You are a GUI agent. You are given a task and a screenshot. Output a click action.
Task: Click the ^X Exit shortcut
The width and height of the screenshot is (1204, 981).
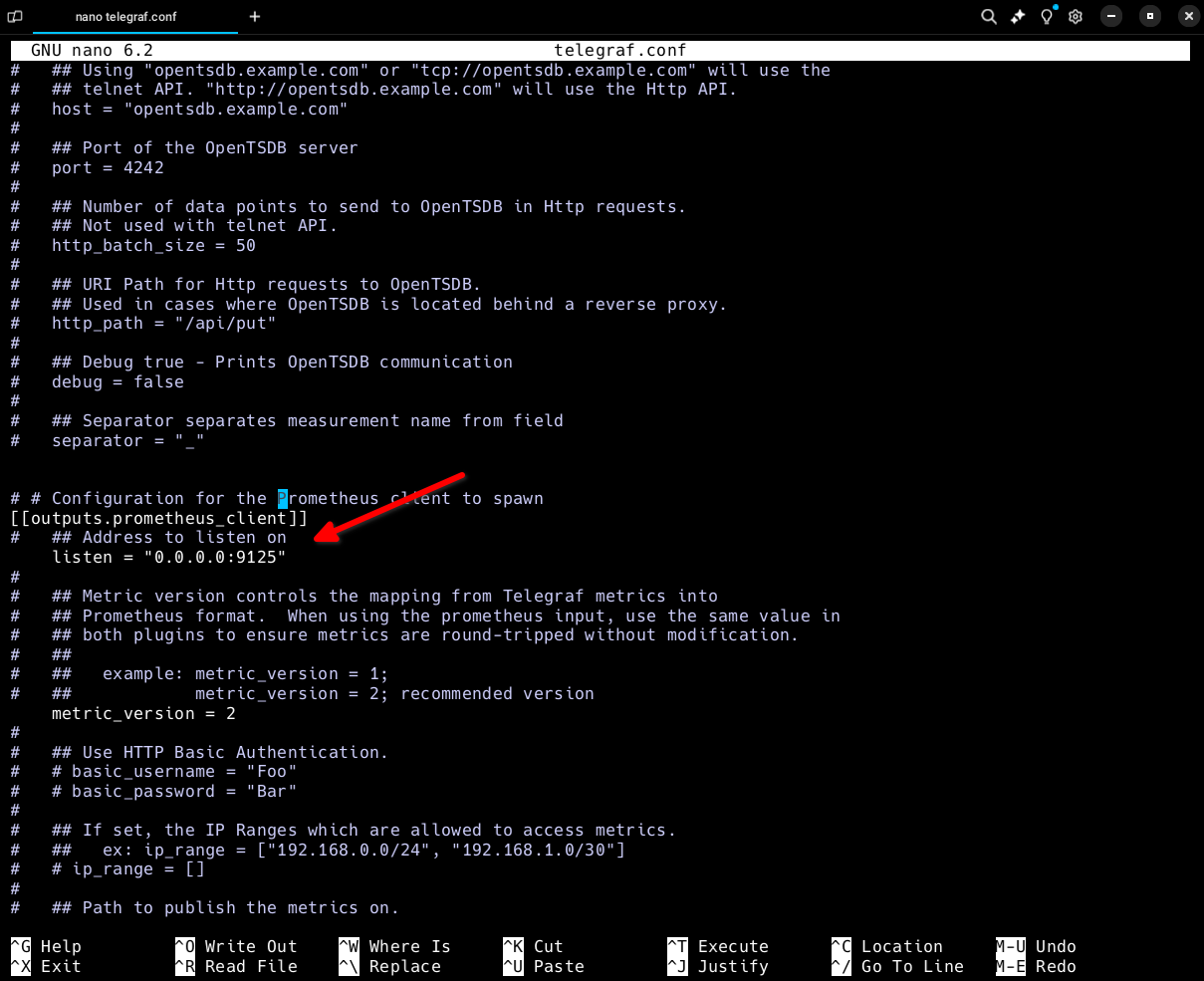(x=46, y=967)
